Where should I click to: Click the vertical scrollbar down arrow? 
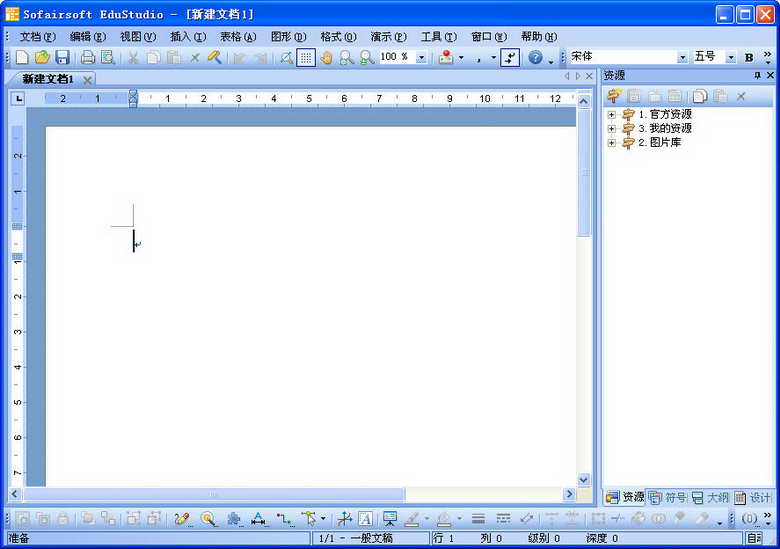(x=584, y=479)
